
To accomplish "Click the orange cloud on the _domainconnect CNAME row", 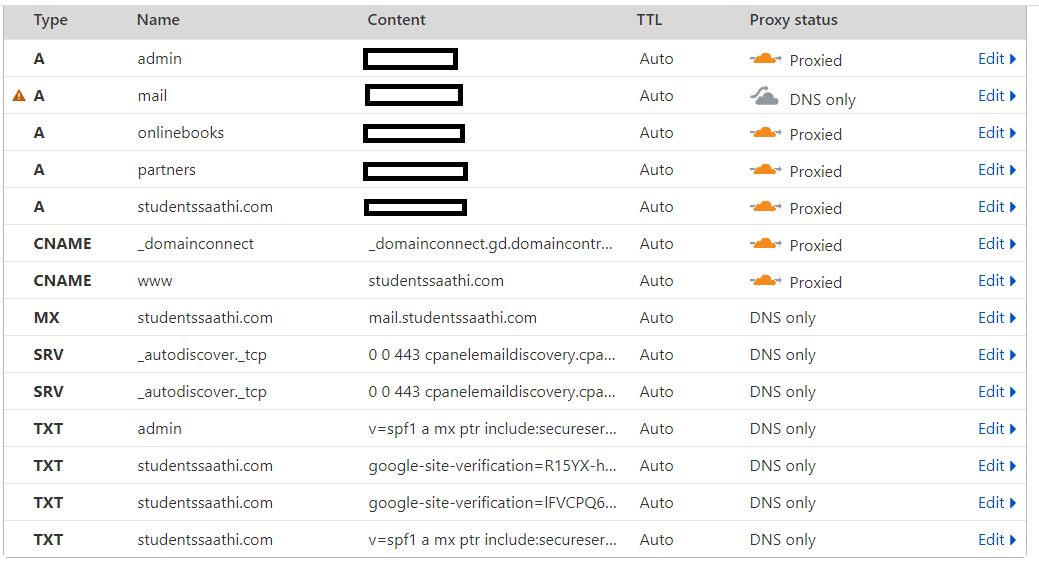I will click(765, 244).
